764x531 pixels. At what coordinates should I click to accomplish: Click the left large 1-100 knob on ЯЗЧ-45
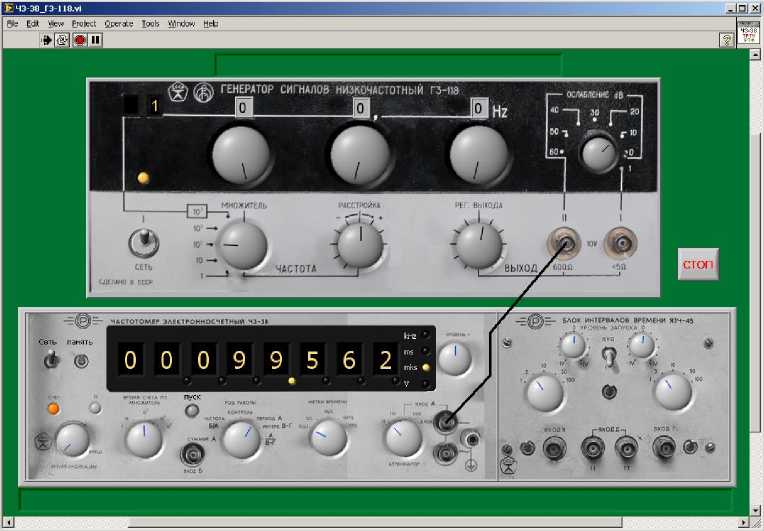pyautogui.click(x=544, y=392)
